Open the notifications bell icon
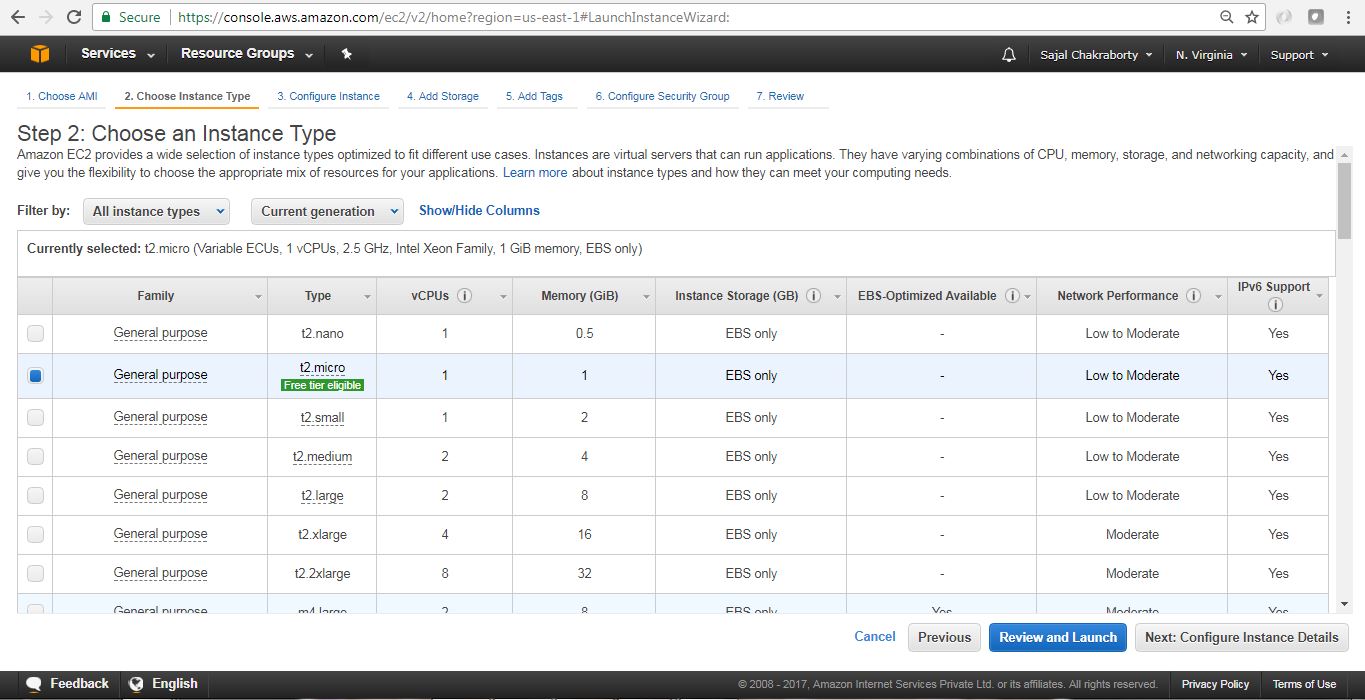 (x=1008, y=55)
